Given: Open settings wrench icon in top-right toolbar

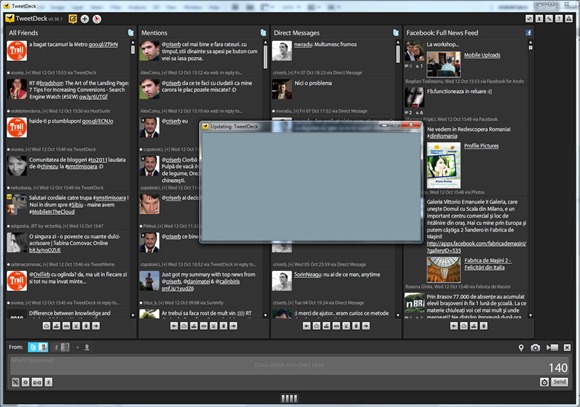Looking at the screenshot, I should point(549,18).
